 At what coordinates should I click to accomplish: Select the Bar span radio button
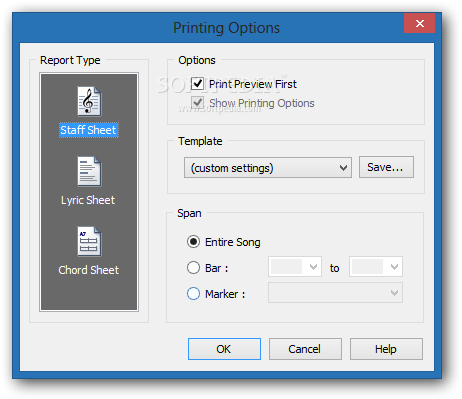[x=193, y=268]
